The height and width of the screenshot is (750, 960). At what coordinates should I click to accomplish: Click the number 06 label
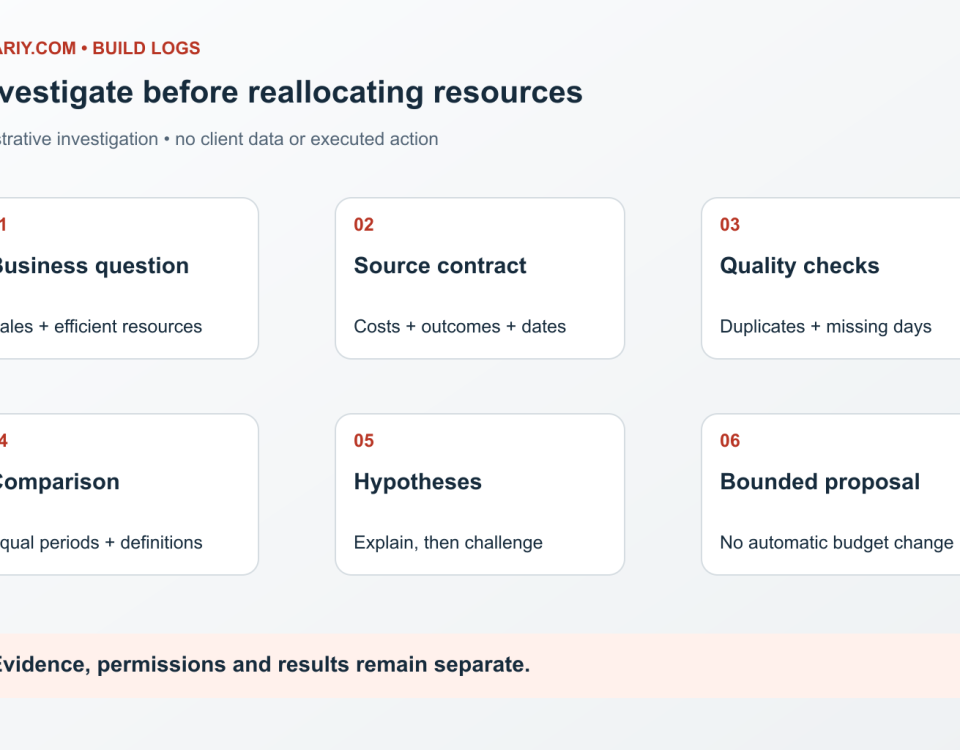click(730, 441)
